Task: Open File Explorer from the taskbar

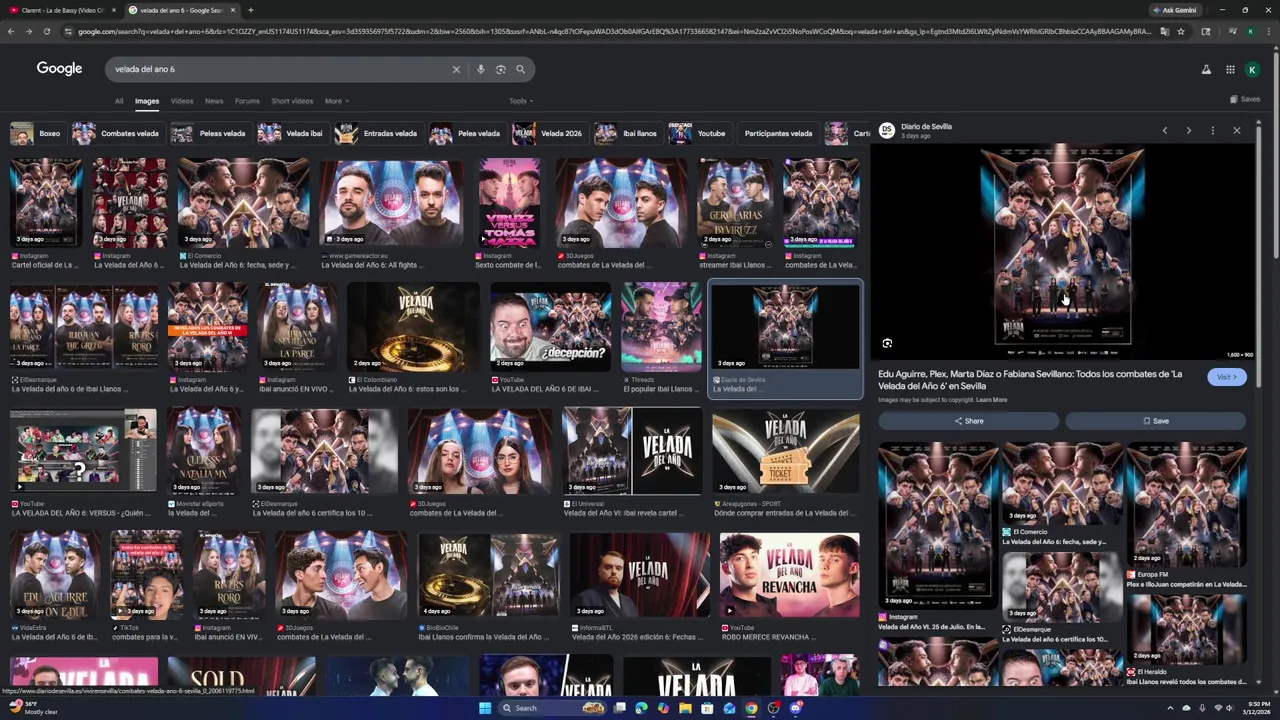Action: coord(685,708)
